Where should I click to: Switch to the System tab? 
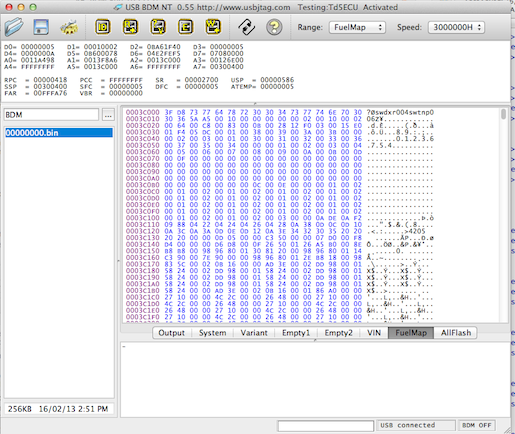coord(213,333)
